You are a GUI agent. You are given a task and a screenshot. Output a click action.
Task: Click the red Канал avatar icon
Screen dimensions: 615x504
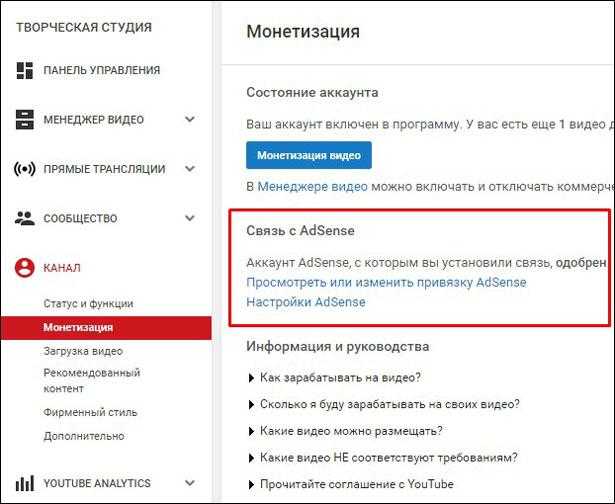(x=24, y=268)
